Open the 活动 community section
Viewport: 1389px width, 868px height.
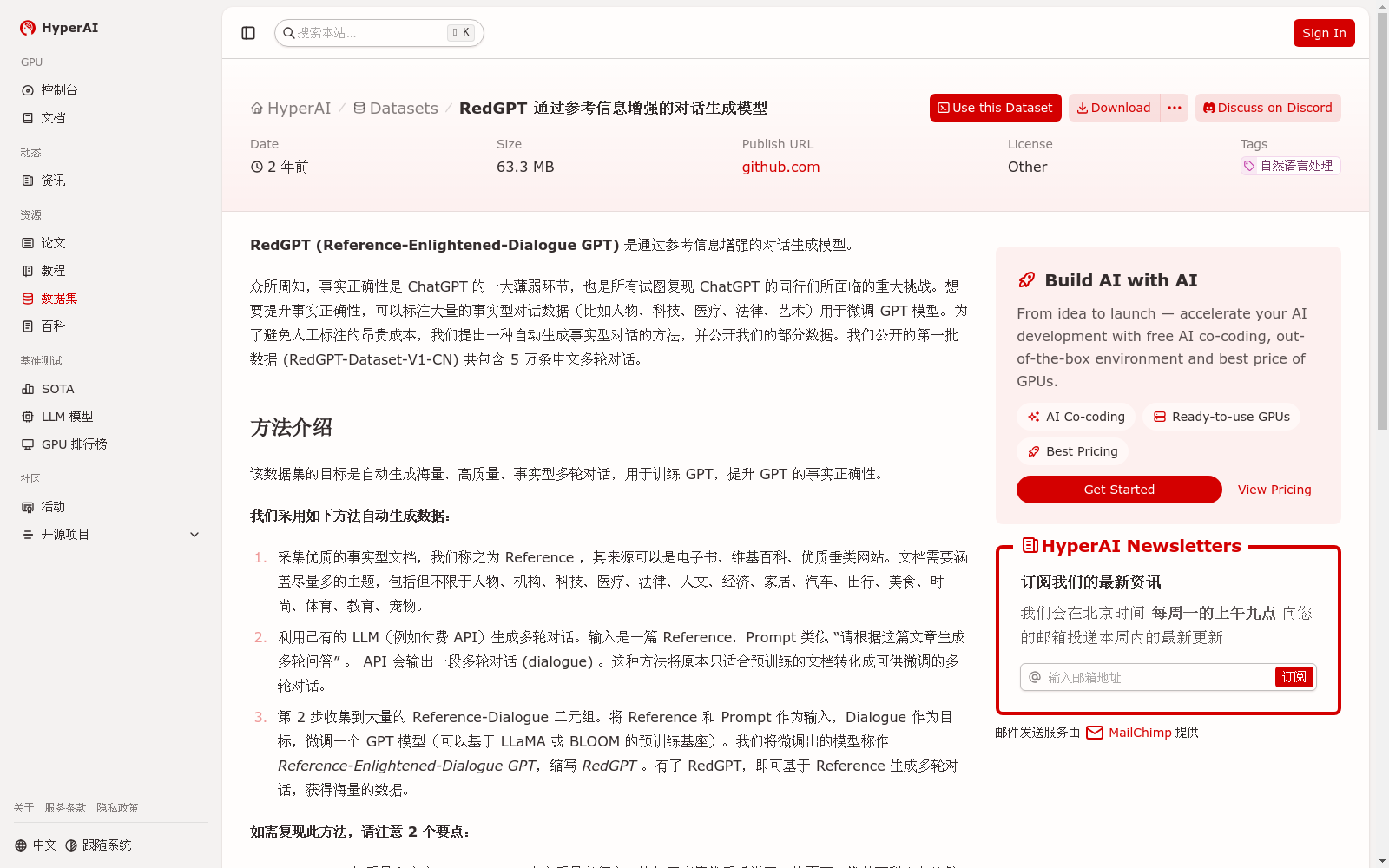click(52, 506)
